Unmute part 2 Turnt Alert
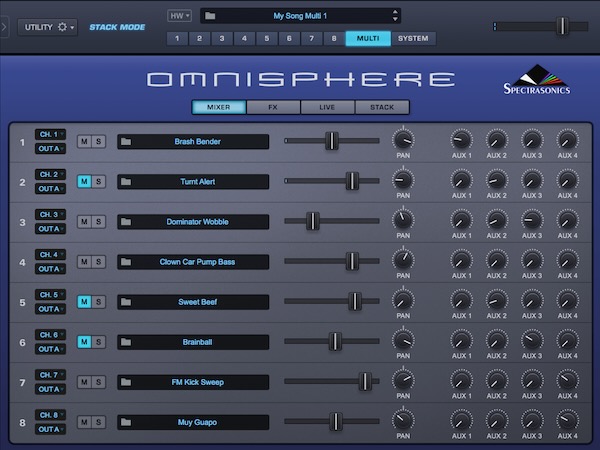Screen dimensions: 600x450 pyautogui.click(x=84, y=182)
